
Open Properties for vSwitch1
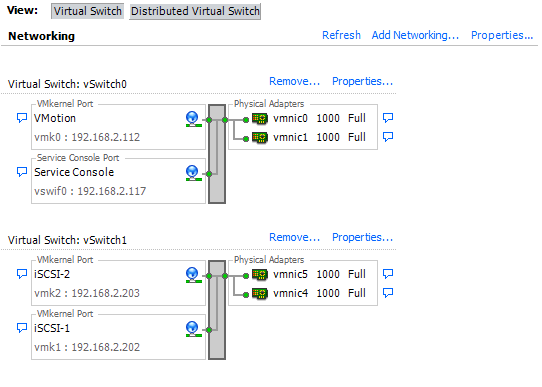[362, 237]
